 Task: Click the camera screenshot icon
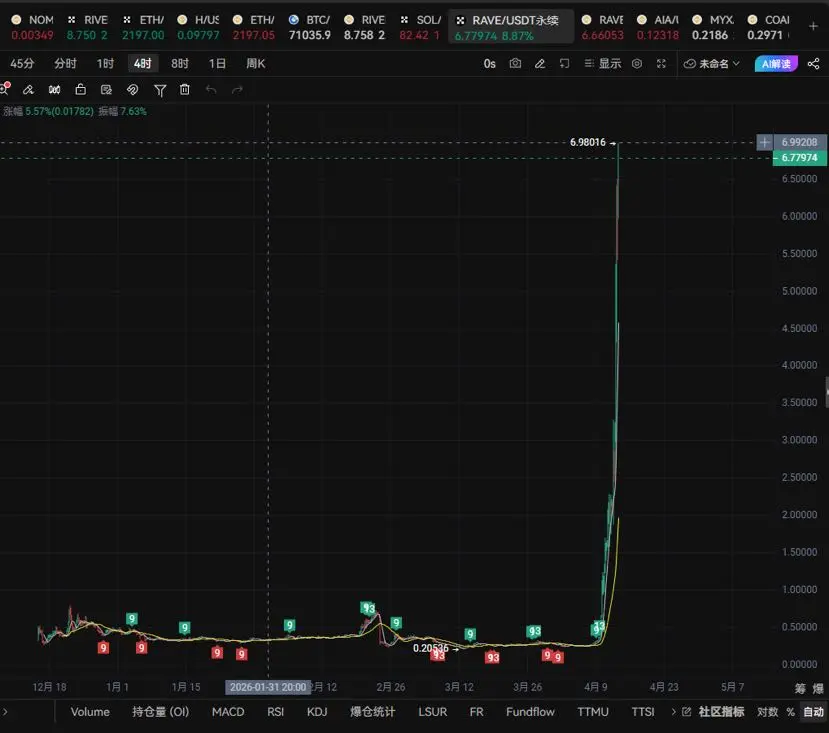[x=515, y=63]
